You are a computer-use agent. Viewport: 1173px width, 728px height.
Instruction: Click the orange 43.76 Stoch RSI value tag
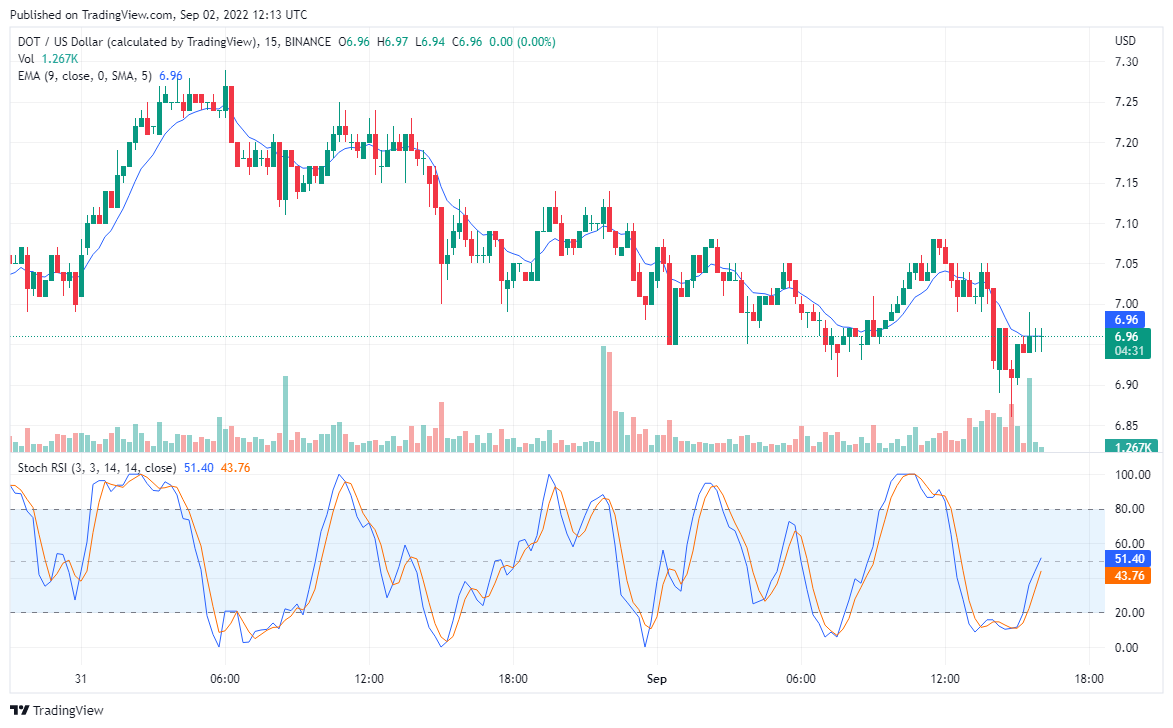pyautogui.click(x=1128, y=576)
